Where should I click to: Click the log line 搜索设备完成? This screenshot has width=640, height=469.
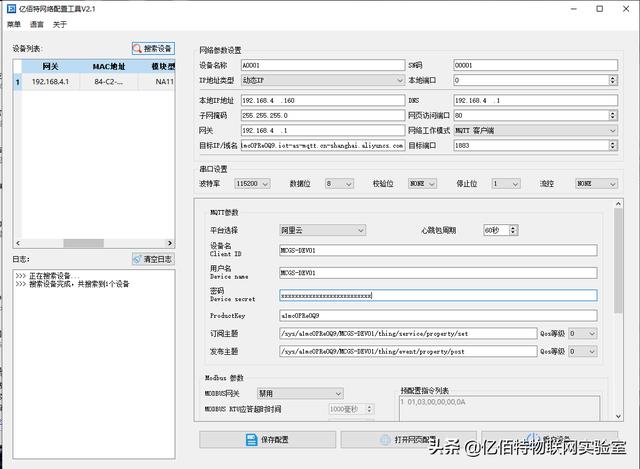point(72,284)
